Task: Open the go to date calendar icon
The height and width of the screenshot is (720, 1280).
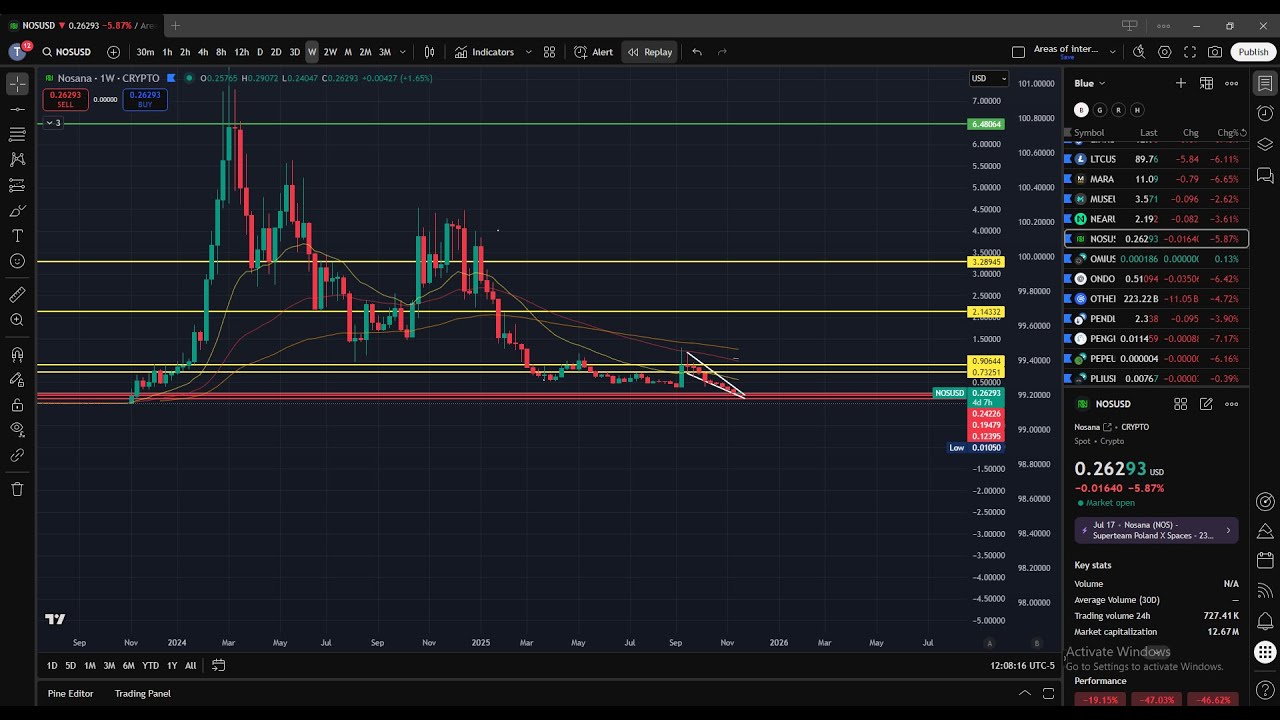Action: pos(218,665)
